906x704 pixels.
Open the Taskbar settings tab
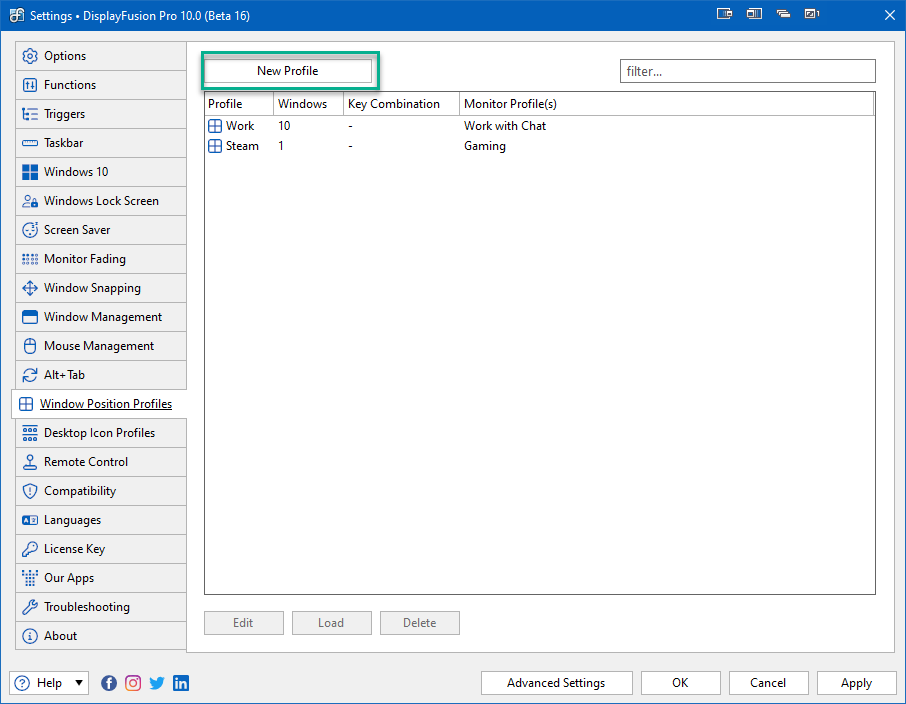click(x=101, y=143)
